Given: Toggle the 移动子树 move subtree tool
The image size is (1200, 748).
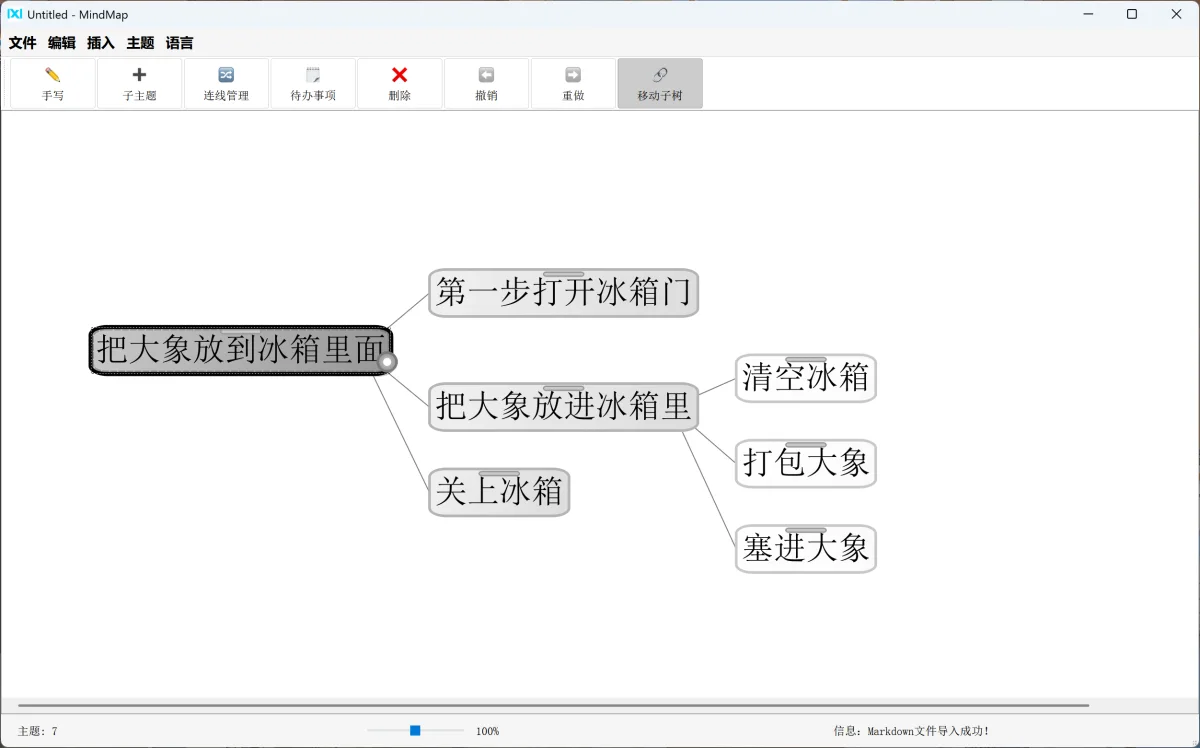Looking at the screenshot, I should [x=660, y=83].
